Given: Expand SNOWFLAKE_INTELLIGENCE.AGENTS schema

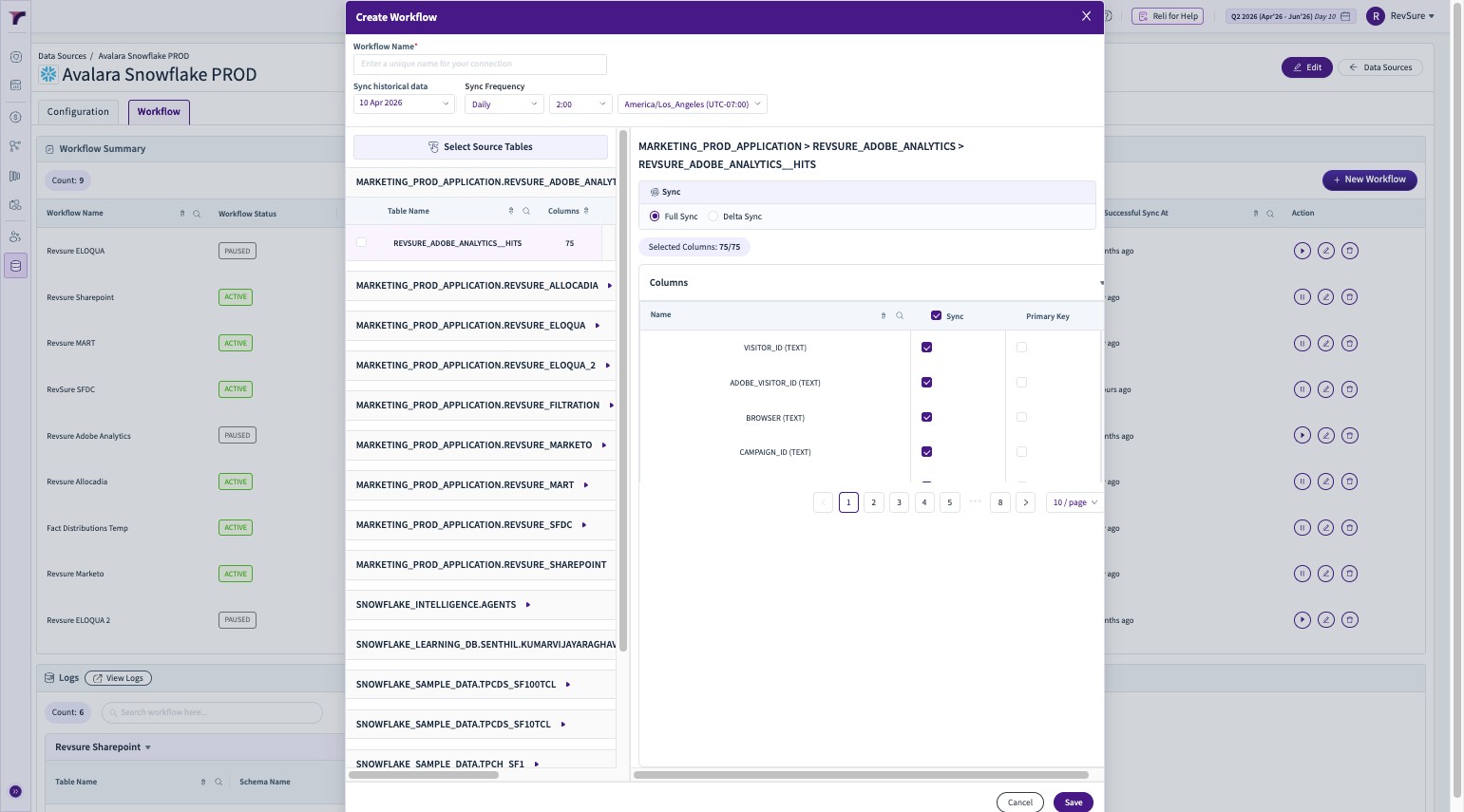Looking at the screenshot, I should pyautogui.click(x=528, y=605).
